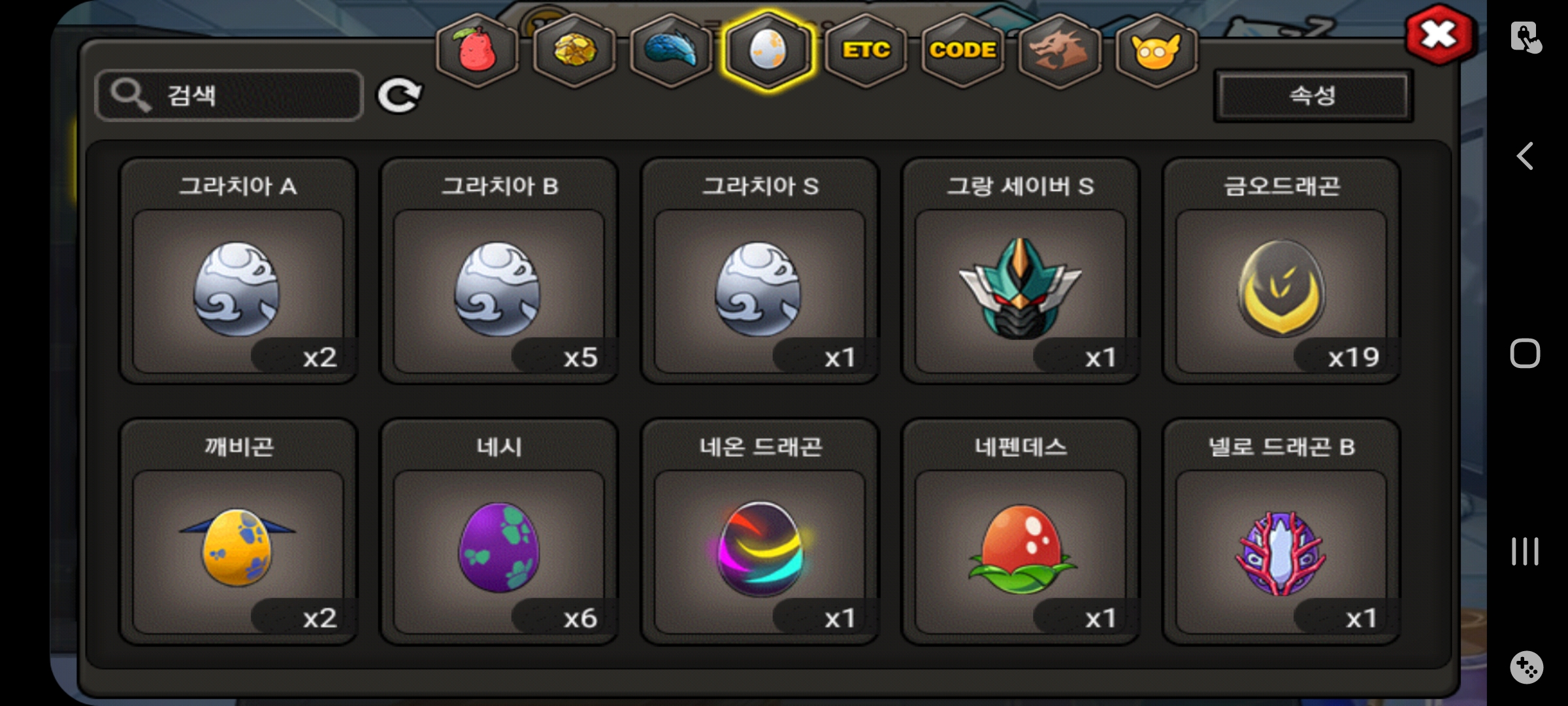This screenshot has height=706, width=1568.
Task: Select the egg category tab
Action: coord(768,50)
